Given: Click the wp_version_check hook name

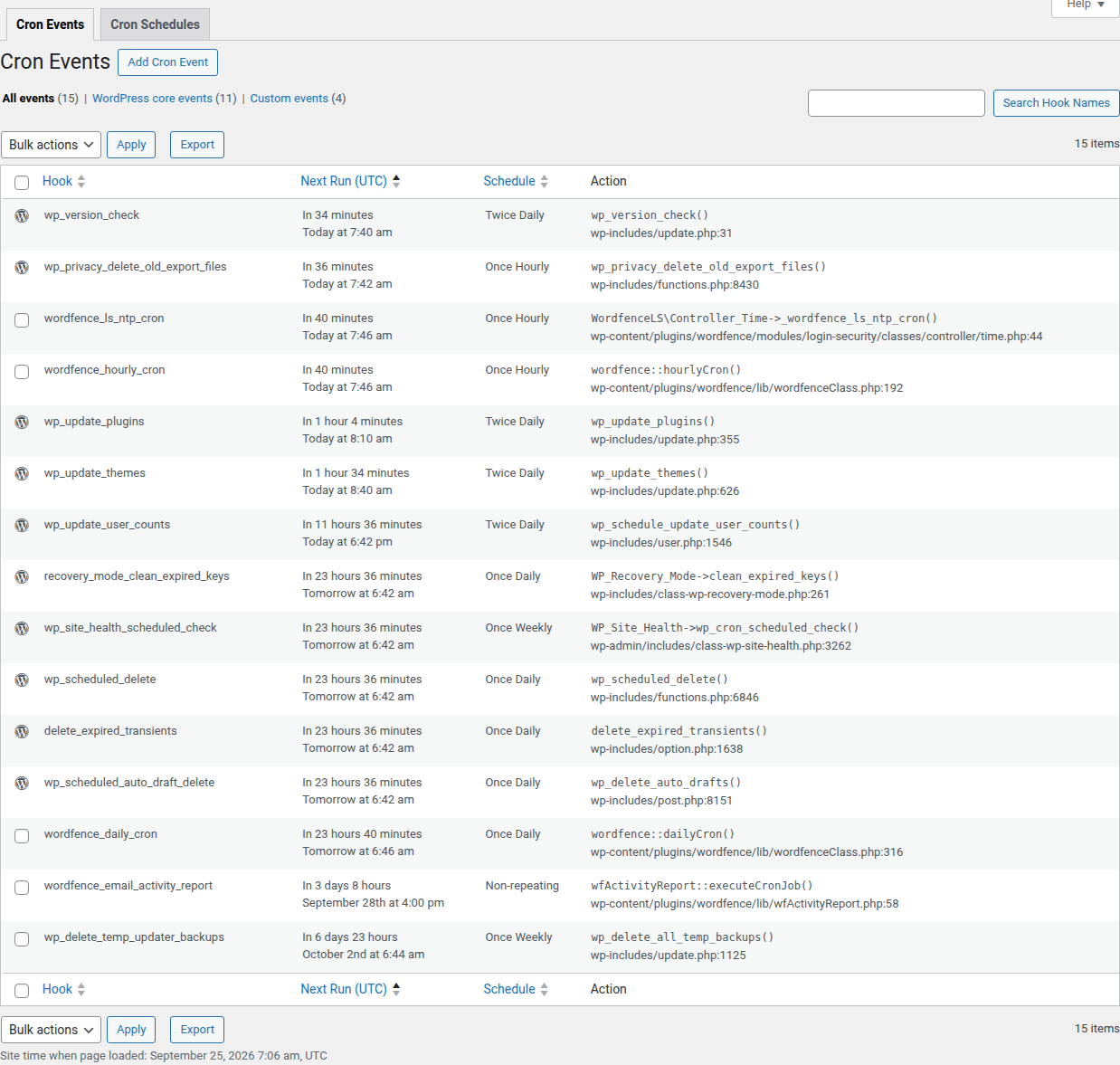Looking at the screenshot, I should coord(91,215).
